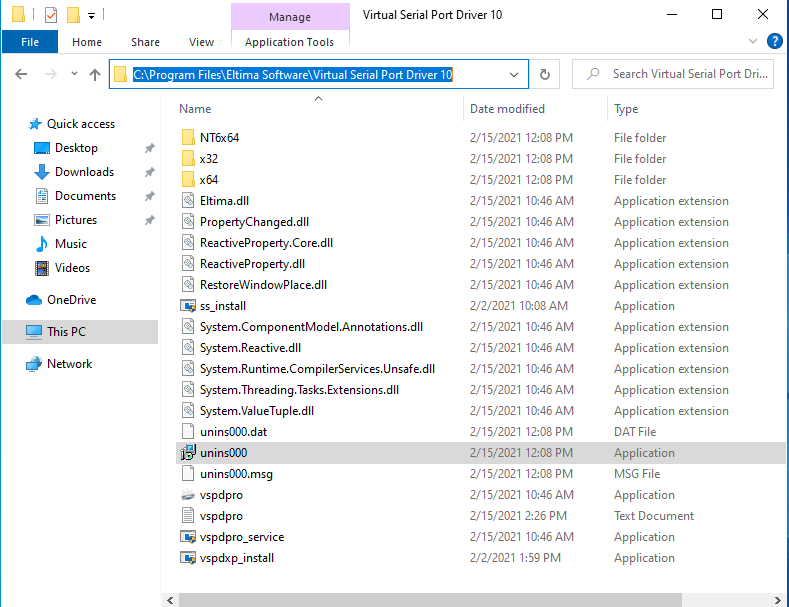
Task: Click the Search Virtual Serial Port Driver box
Action: point(673,74)
